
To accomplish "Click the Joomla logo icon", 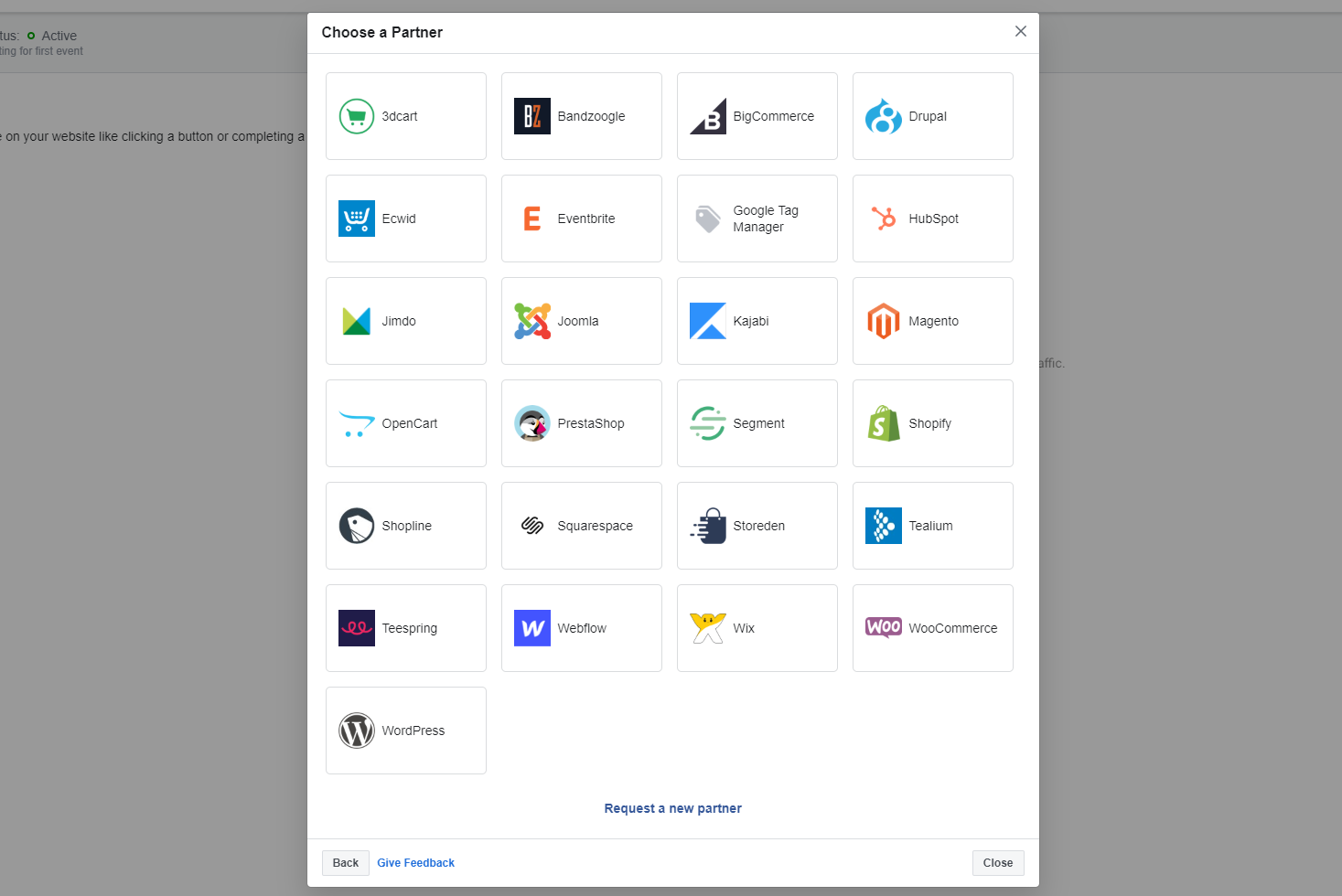I will (531, 321).
